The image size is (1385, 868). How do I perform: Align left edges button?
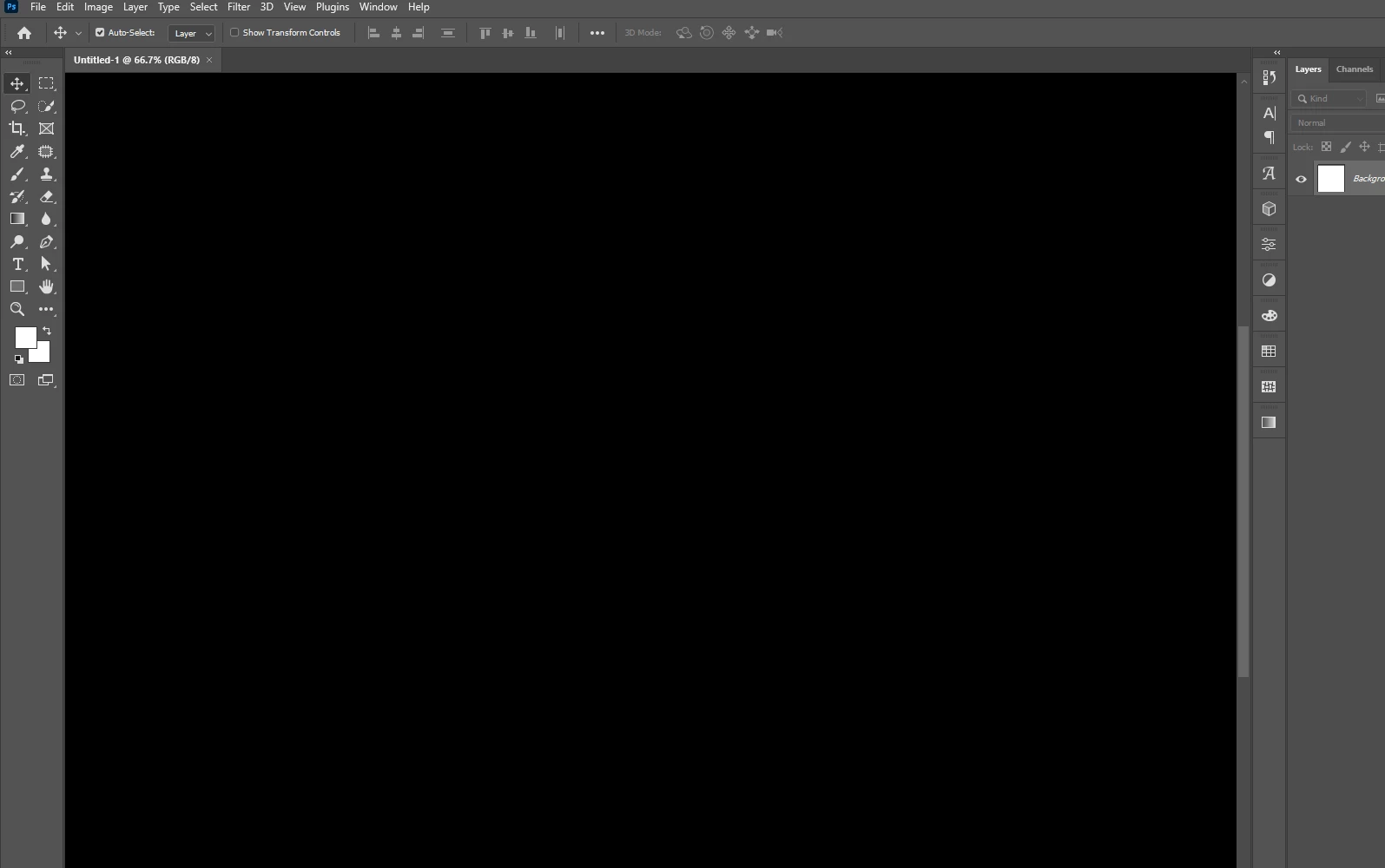tap(374, 33)
